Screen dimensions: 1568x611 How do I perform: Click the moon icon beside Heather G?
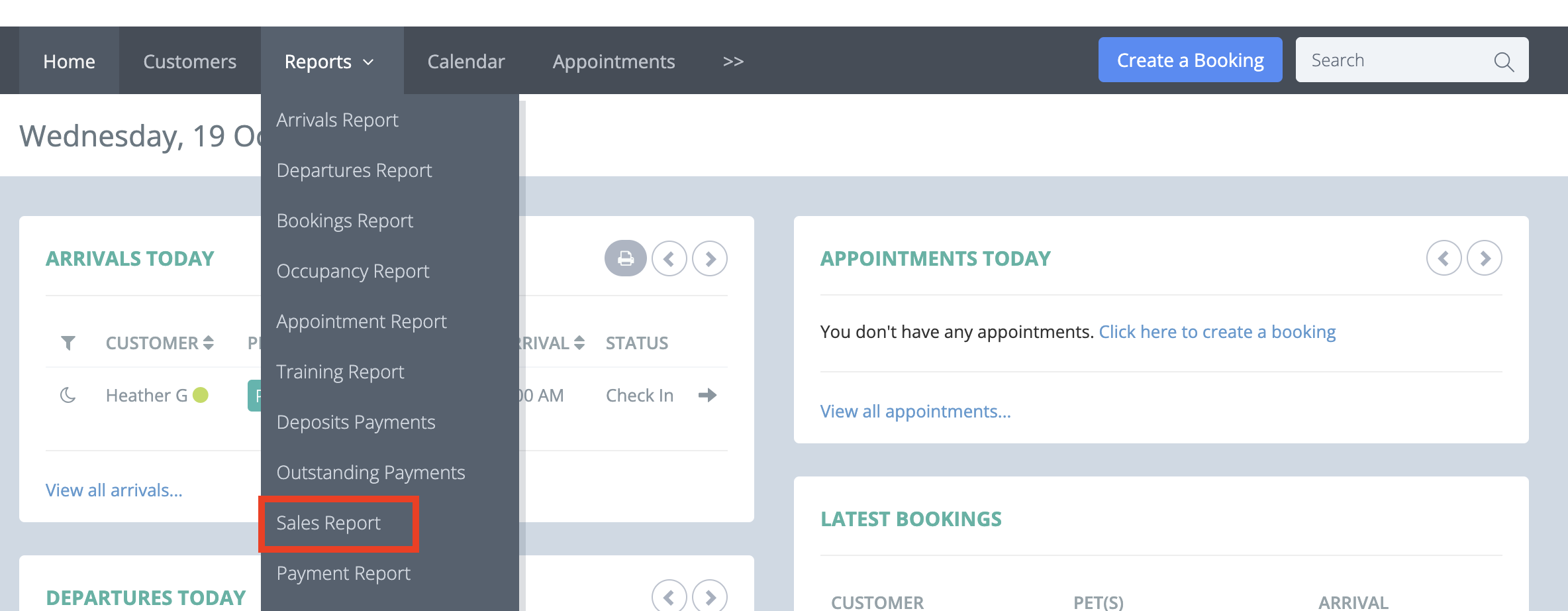pos(68,396)
